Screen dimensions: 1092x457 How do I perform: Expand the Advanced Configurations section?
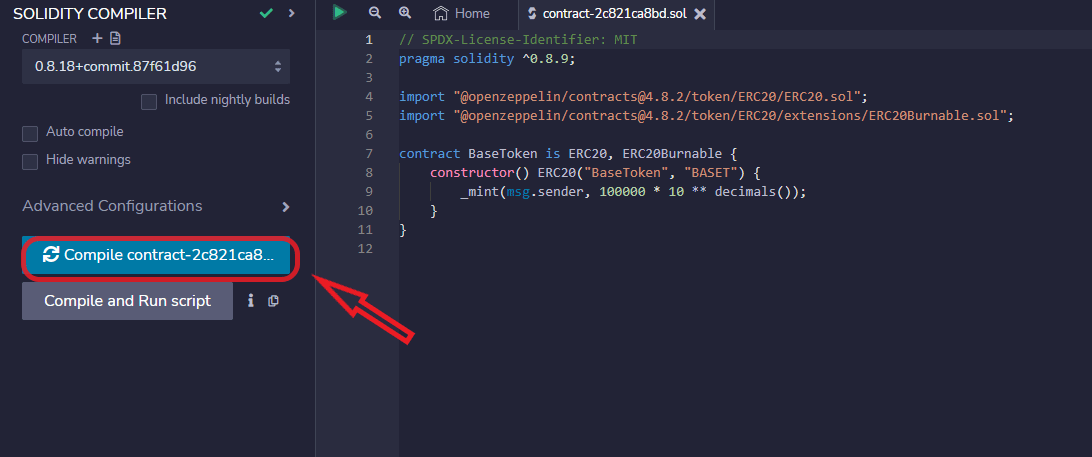[x=285, y=207]
